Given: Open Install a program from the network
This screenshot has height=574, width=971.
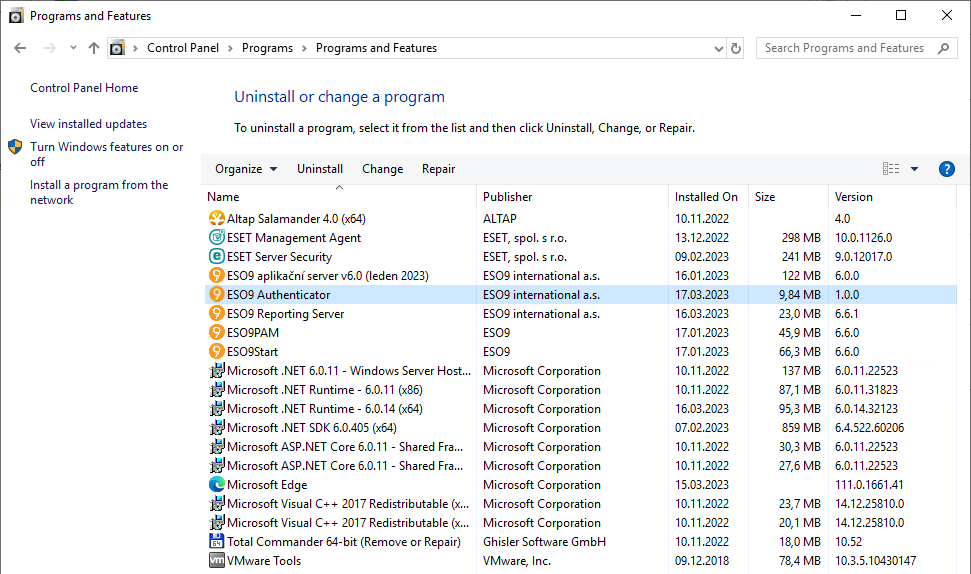Looking at the screenshot, I should pyautogui.click(x=99, y=193).
